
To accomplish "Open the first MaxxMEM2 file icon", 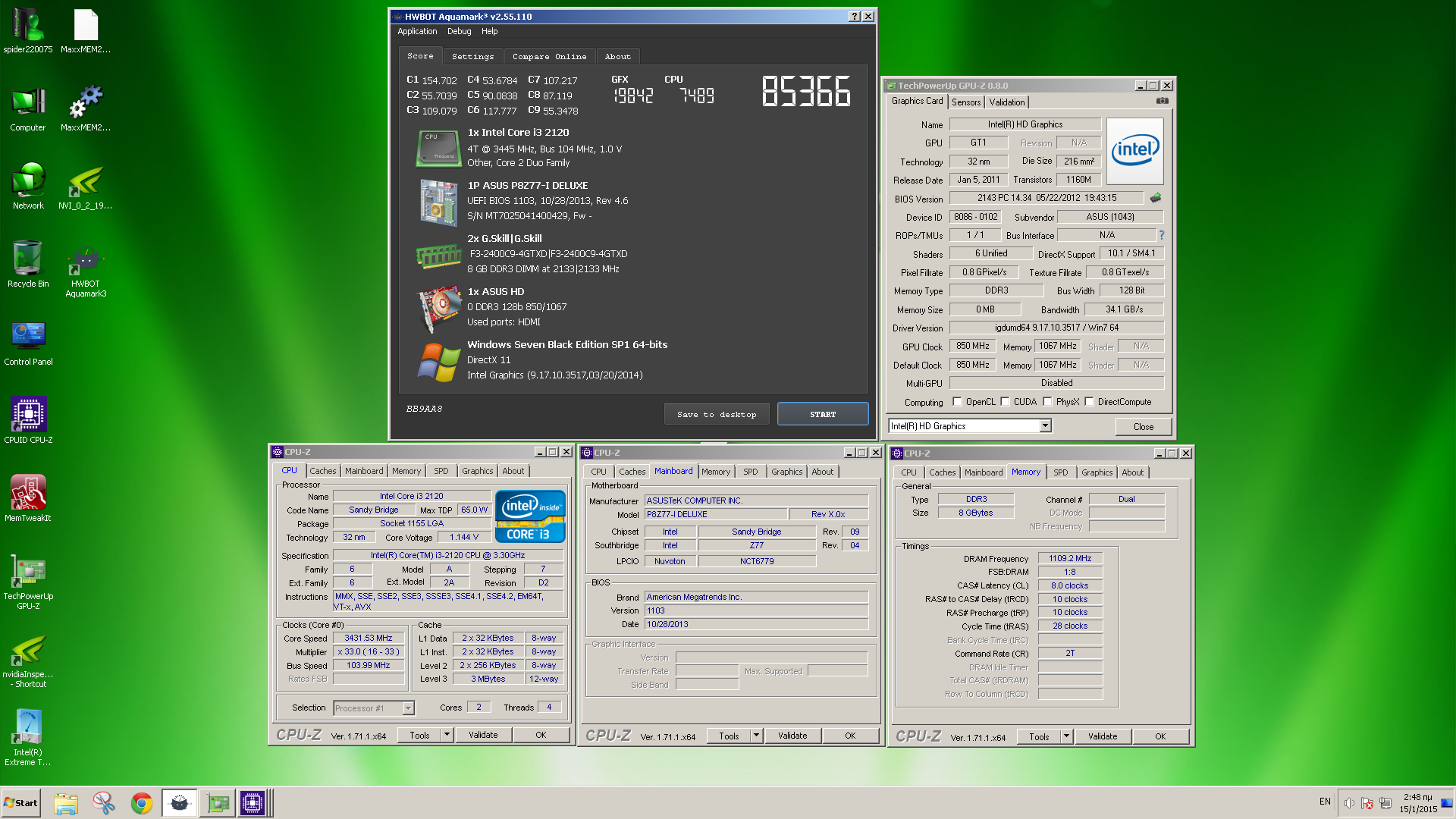I will pyautogui.click(x=86, y=30).
